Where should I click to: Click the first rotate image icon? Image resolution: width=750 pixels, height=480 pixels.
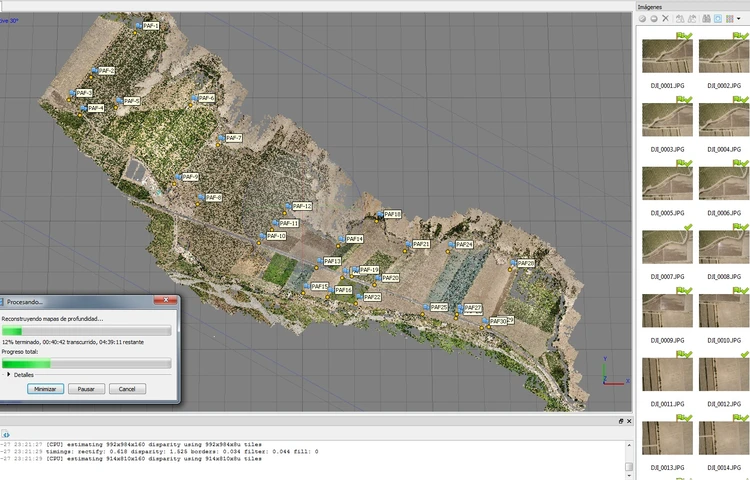click(680, 19)
